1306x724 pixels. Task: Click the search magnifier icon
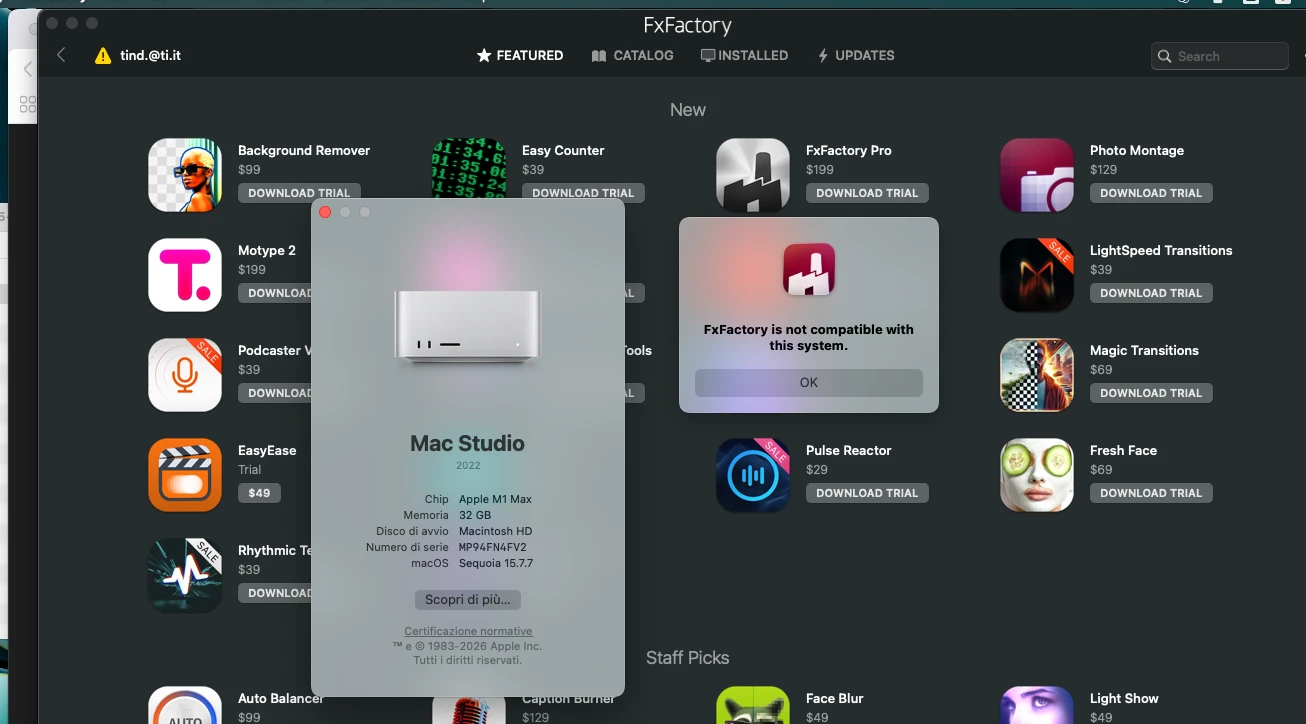[x=1164, y=57]
